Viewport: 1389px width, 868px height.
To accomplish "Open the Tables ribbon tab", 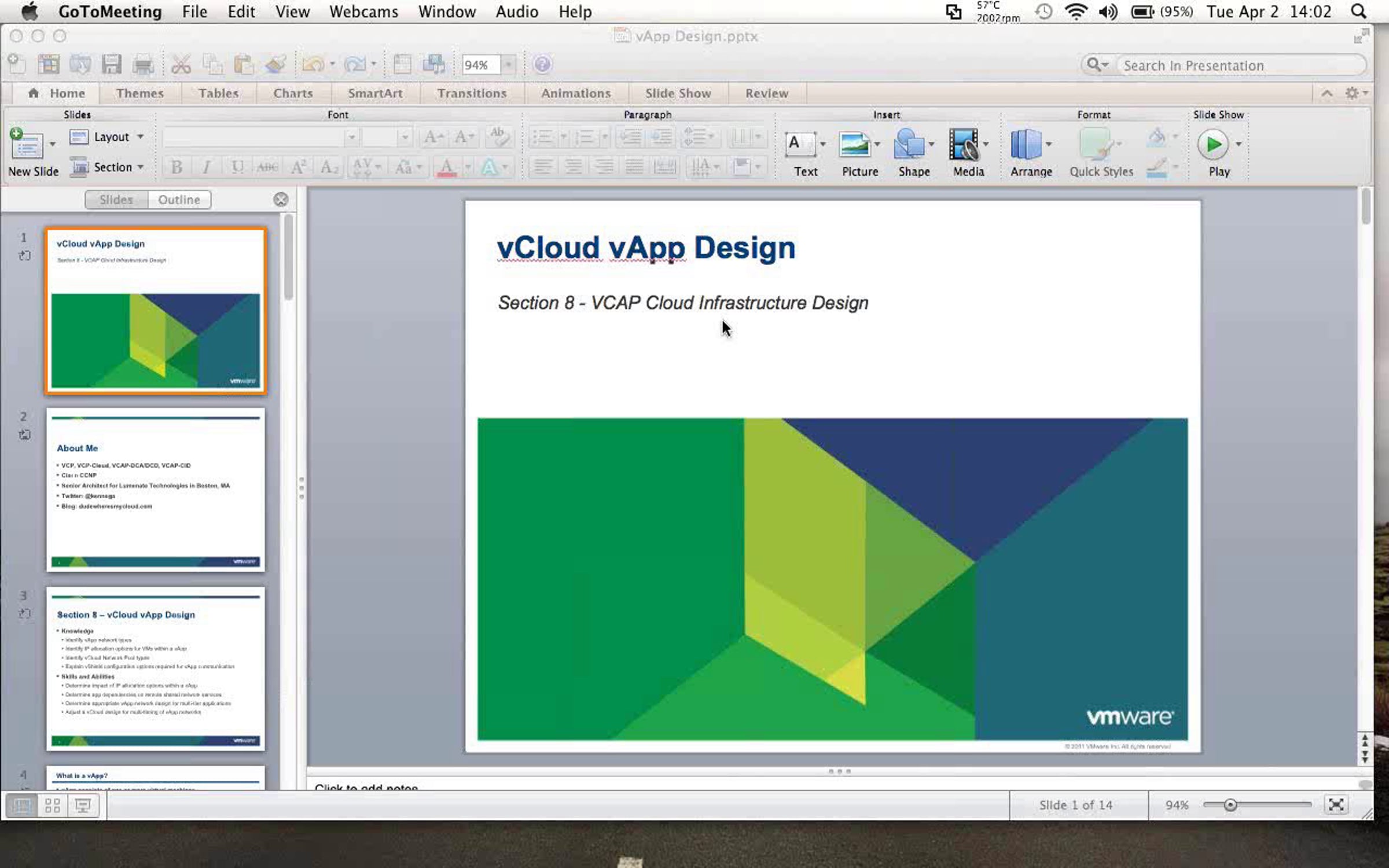I will point(218,93).
